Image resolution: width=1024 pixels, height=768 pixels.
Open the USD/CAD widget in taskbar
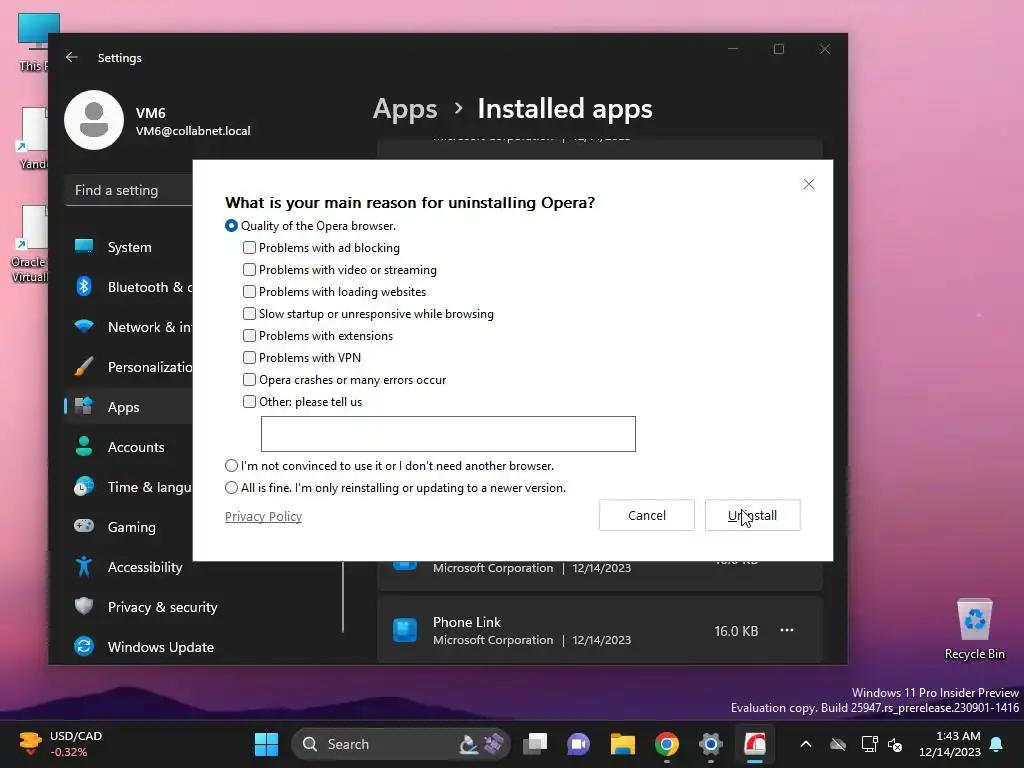(x=59, y=744)
